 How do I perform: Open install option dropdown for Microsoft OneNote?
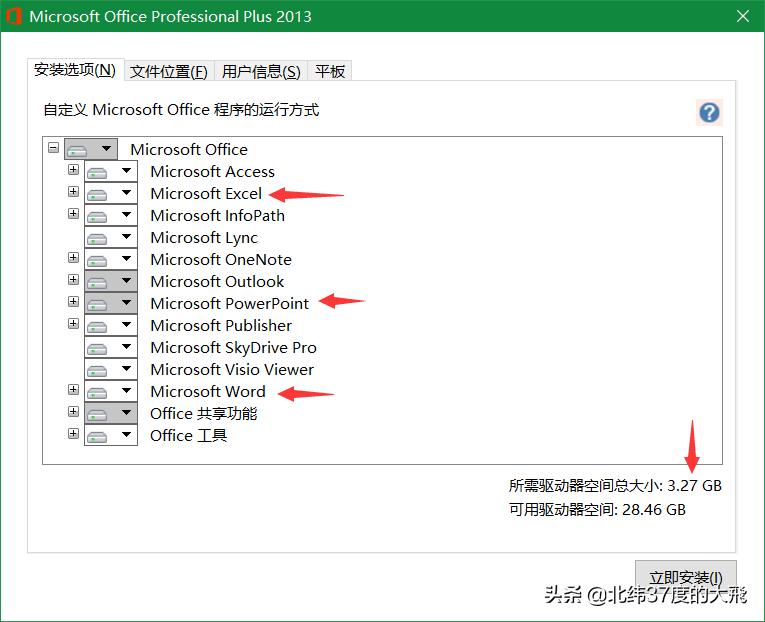(111, 259)
